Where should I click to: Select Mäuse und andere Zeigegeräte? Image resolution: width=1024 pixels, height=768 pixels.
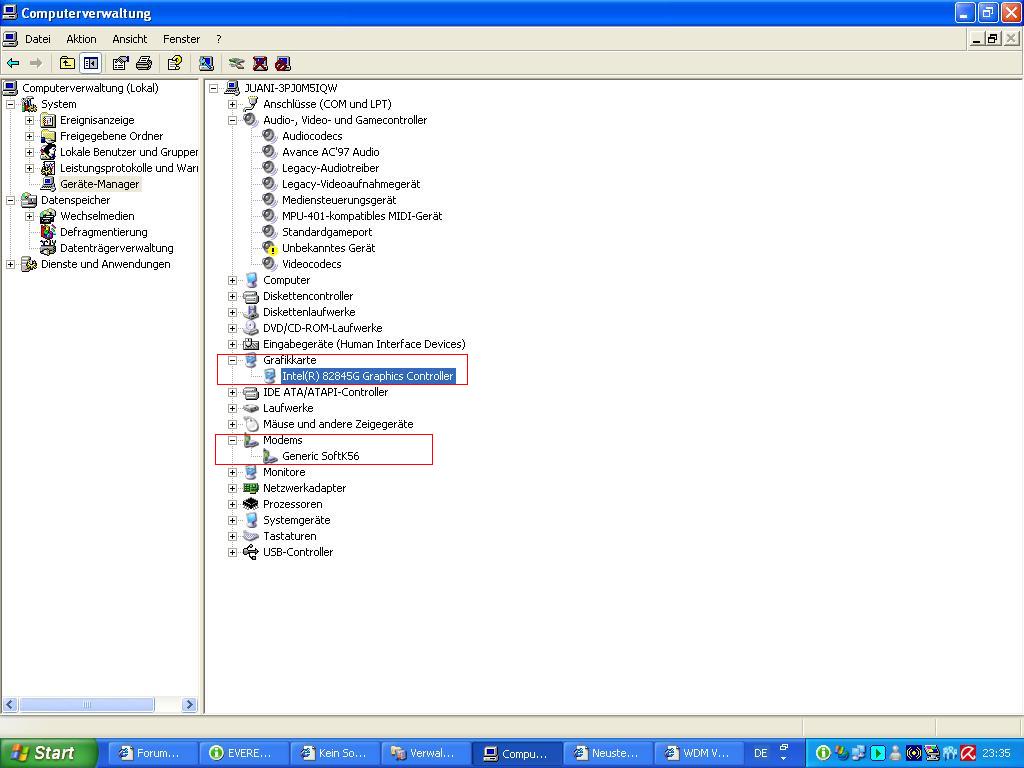click(x=338, y=424)
